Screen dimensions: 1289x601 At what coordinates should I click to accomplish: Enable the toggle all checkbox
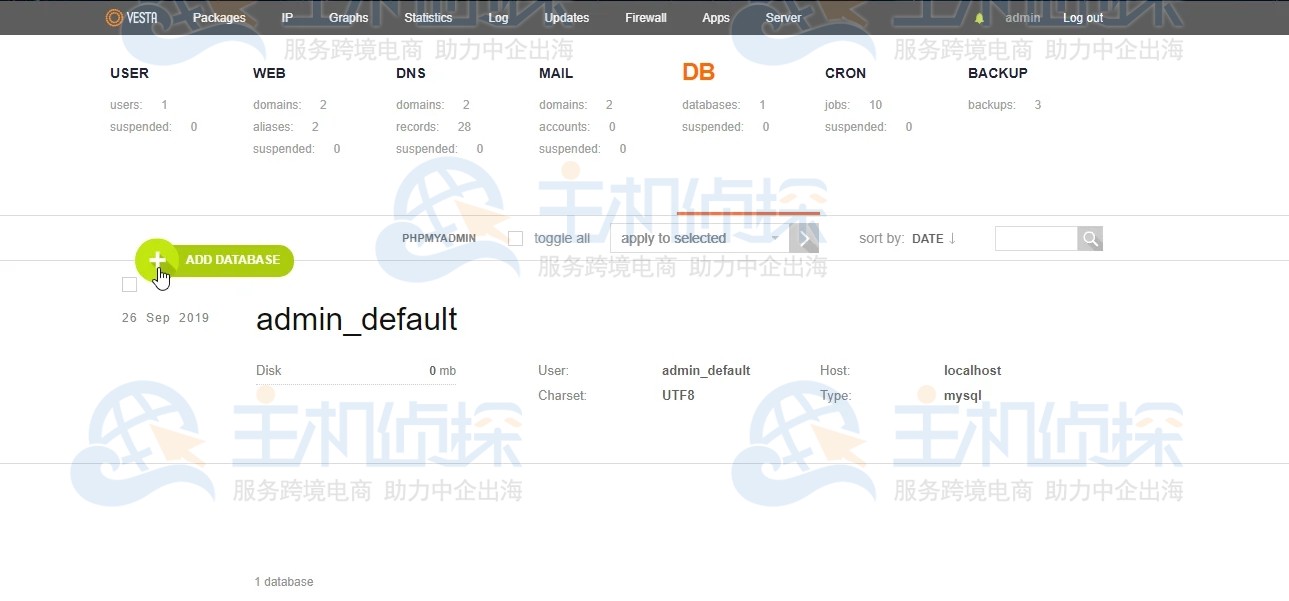(515, 238)
